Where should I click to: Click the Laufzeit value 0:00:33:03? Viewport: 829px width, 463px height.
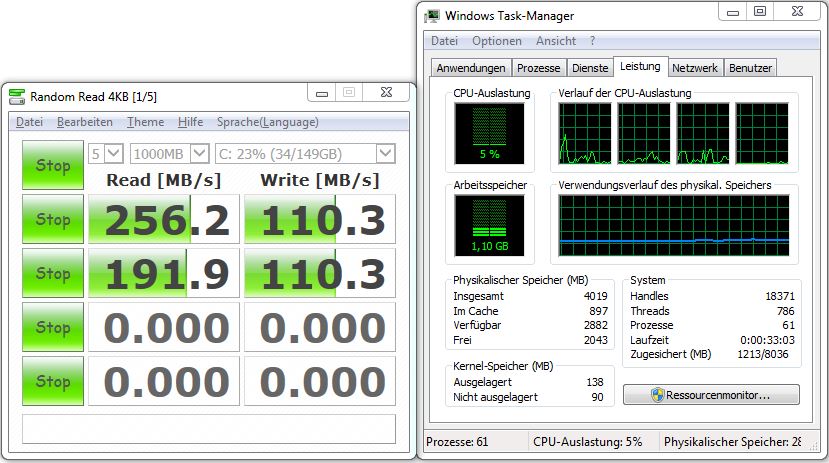(x=767, y=340)
